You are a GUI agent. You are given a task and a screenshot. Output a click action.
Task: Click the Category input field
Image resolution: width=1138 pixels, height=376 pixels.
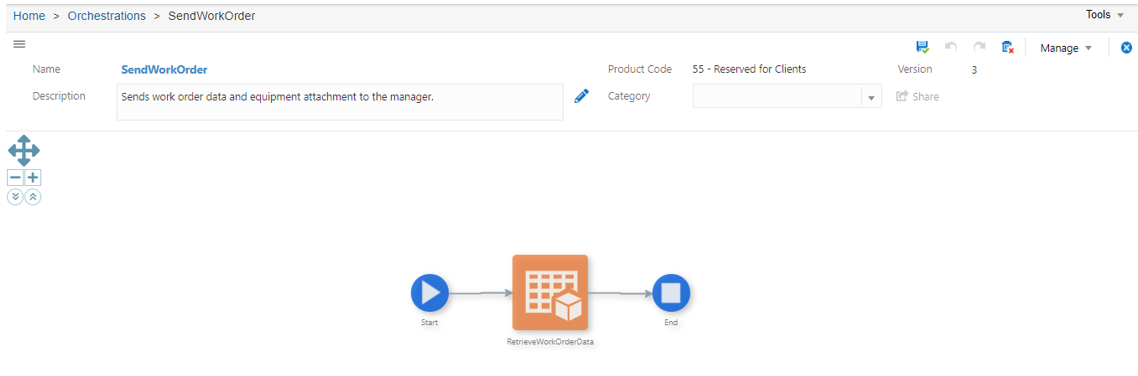[x=777, y=97]
